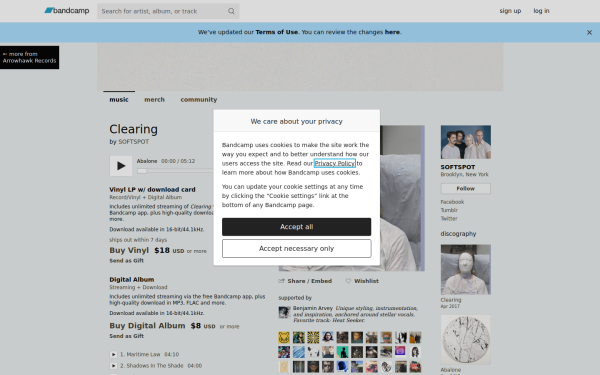Open the Terms of Use link
The width and height of the screenshot is (600, 375).
277,32
